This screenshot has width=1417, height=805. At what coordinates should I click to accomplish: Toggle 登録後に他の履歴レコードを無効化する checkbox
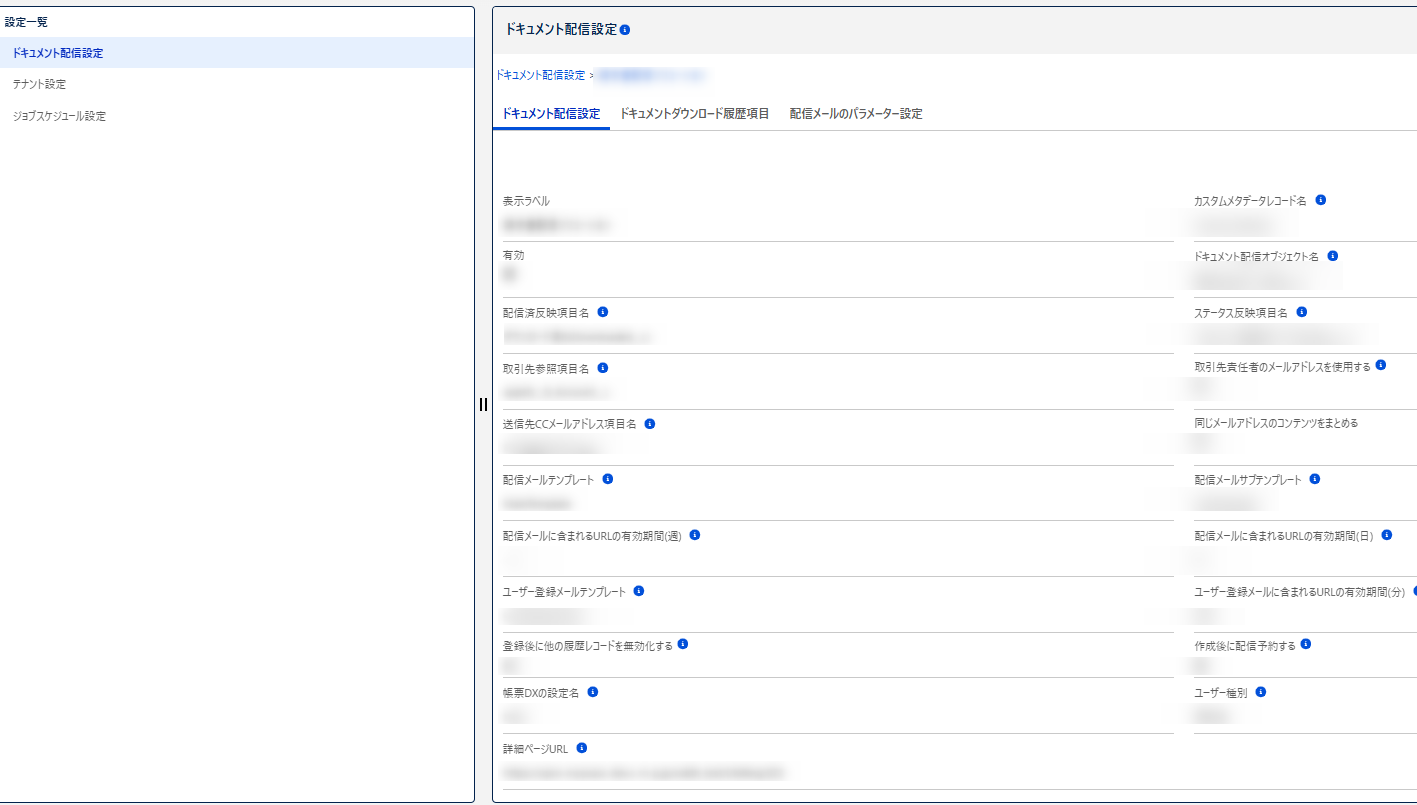[x=510, y=664]
